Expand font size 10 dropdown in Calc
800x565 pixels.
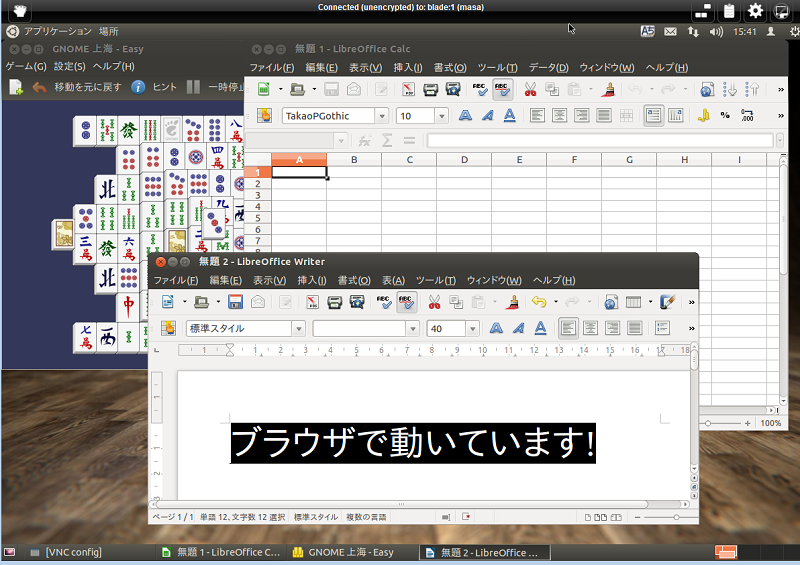click(442, 116)
